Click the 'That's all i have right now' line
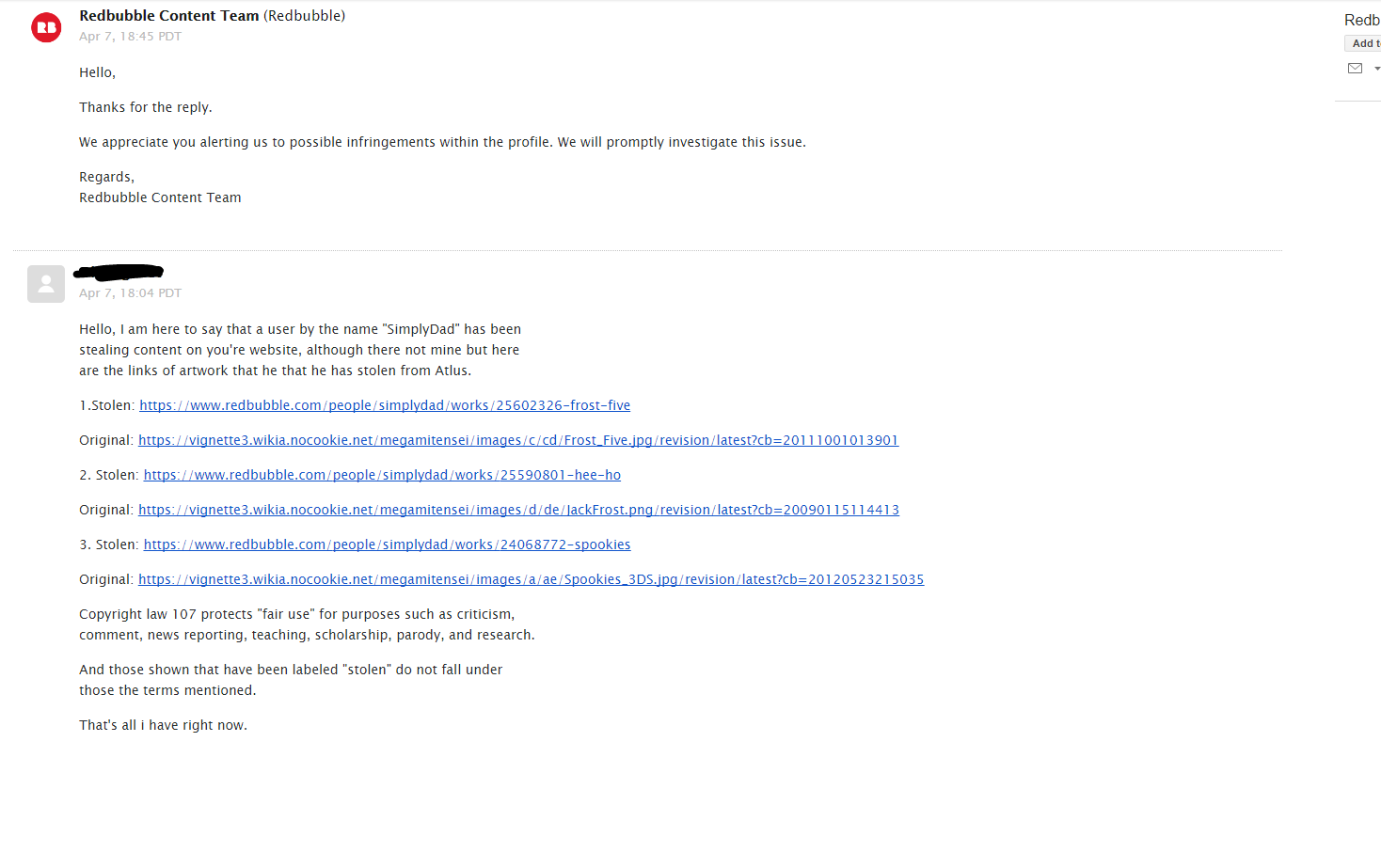This screenshot has height=868, width=1381. pyautogui.click(x=163, y=725)
